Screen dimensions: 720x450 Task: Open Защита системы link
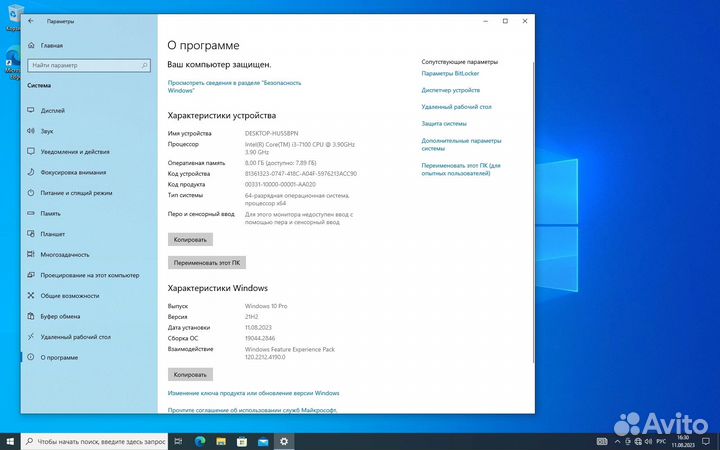coord(444,124)
